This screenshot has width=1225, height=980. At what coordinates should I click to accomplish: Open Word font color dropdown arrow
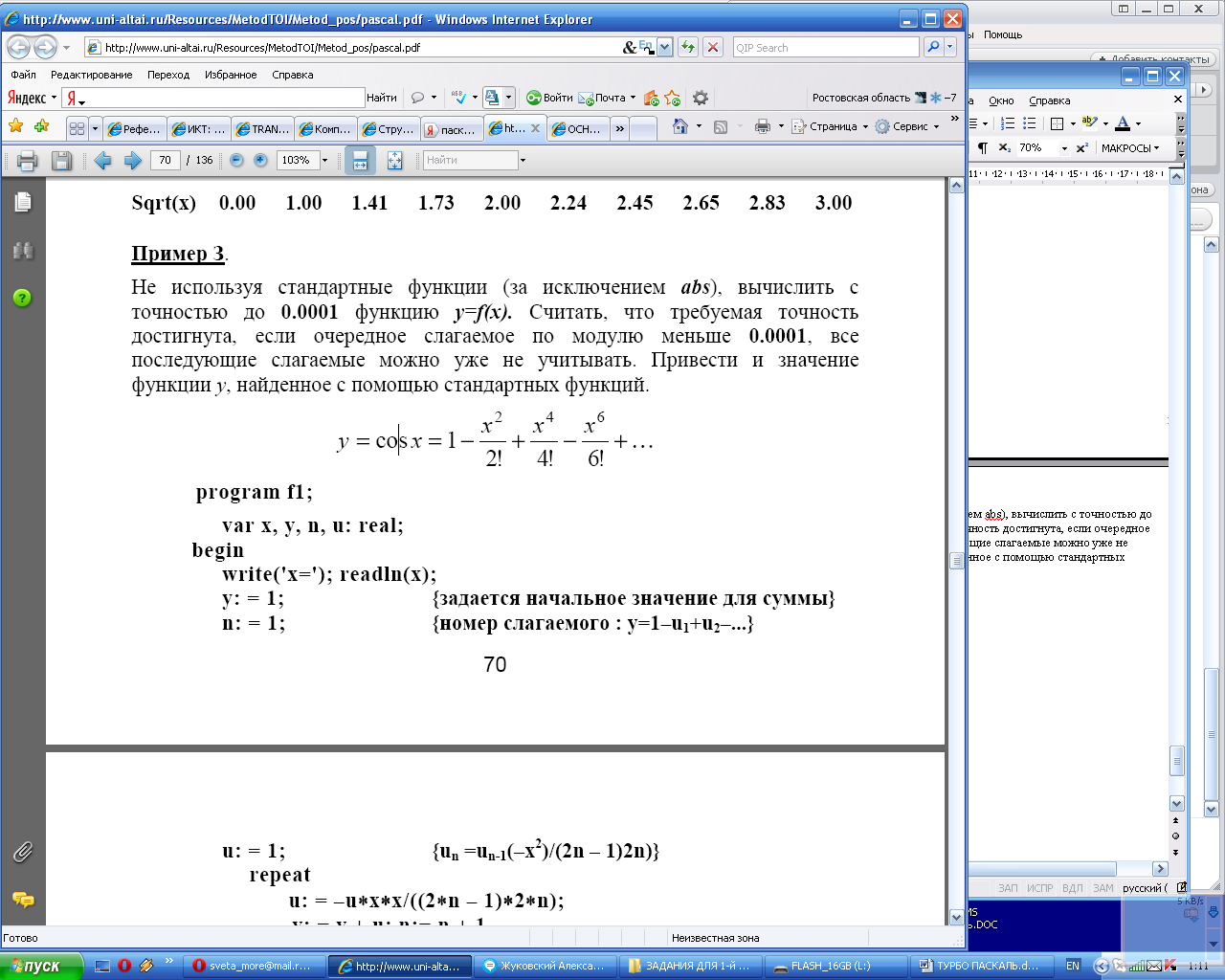[1138, 123]
